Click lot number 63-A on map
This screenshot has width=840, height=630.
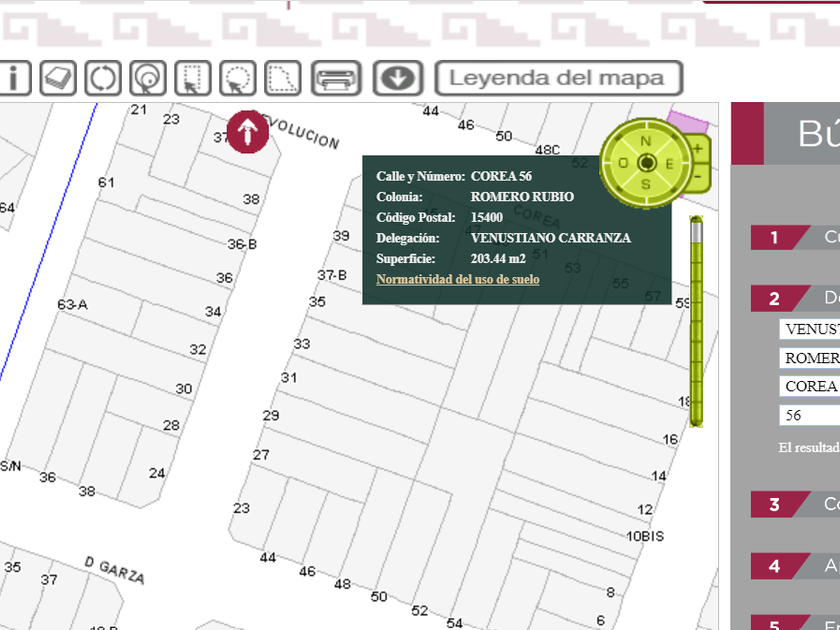[72, 305]
